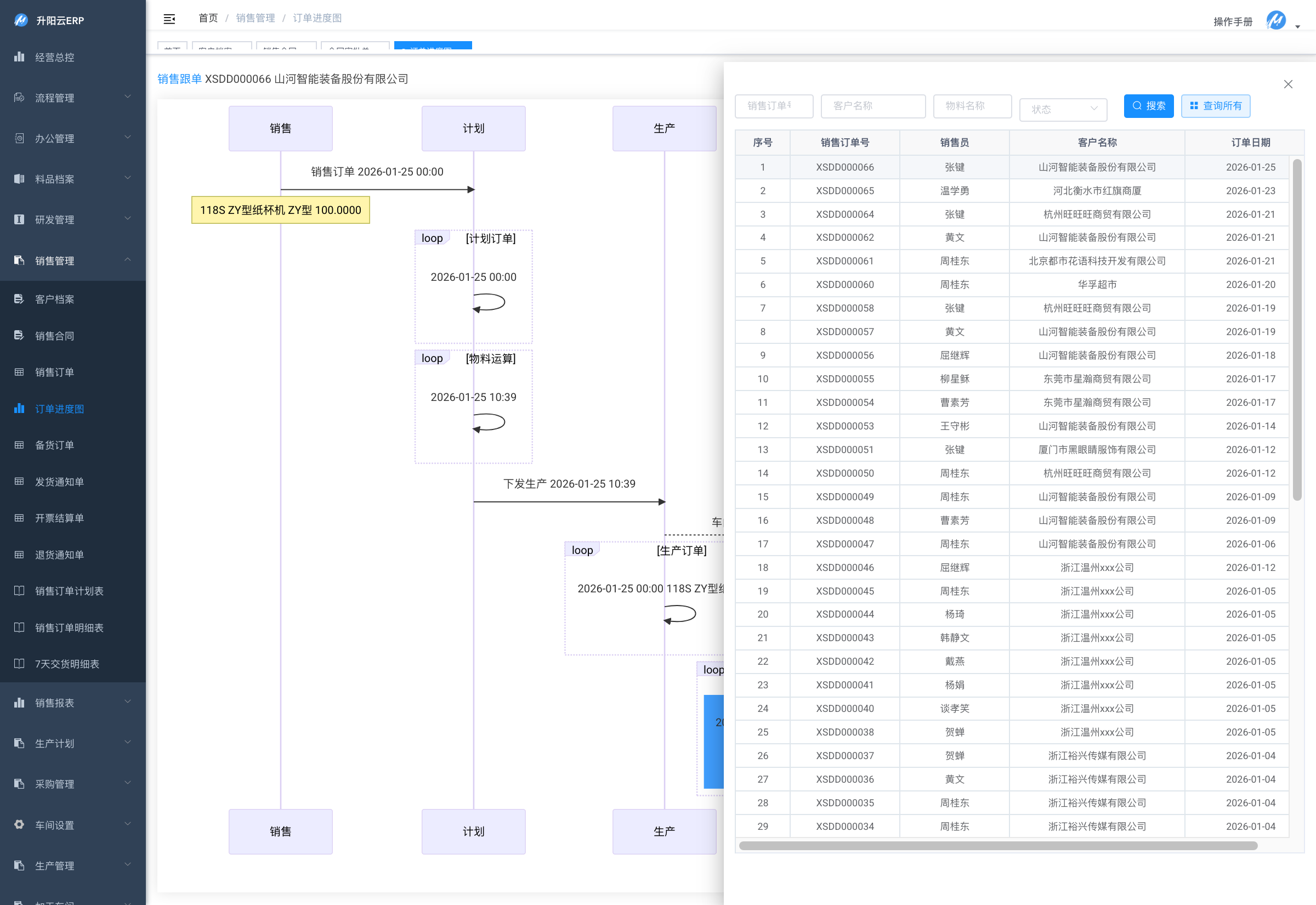Viewport: 1316px width, 905px height.
Task: Select order row XSDD000062
Action: pyautogui.click(x=844, y=237)
